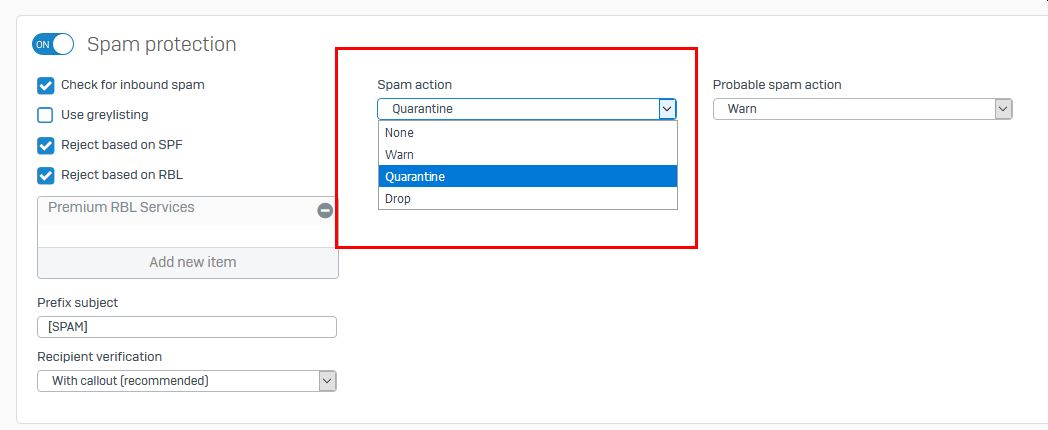Remove Premium RBL Services with minus icon

(x=325, y=211)
